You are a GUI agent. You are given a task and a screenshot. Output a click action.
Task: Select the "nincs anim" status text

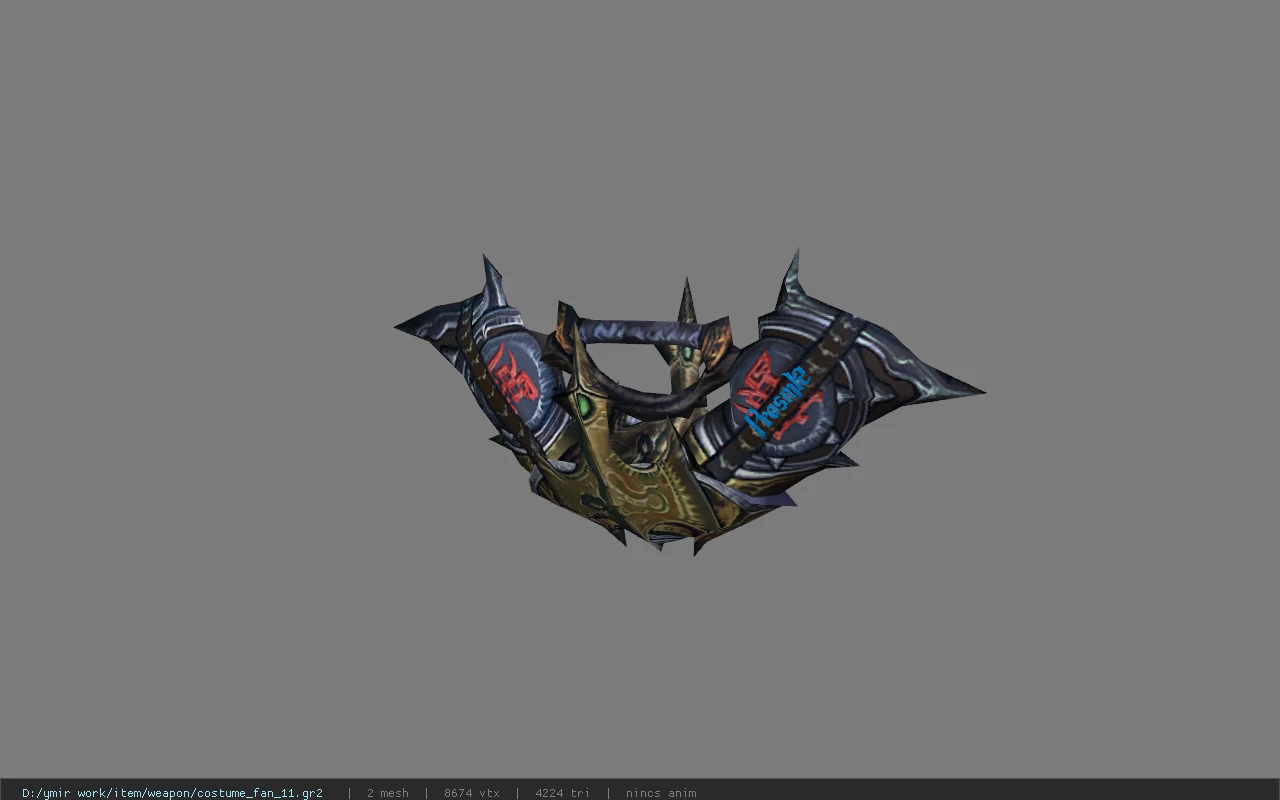(x=661, y=793)
